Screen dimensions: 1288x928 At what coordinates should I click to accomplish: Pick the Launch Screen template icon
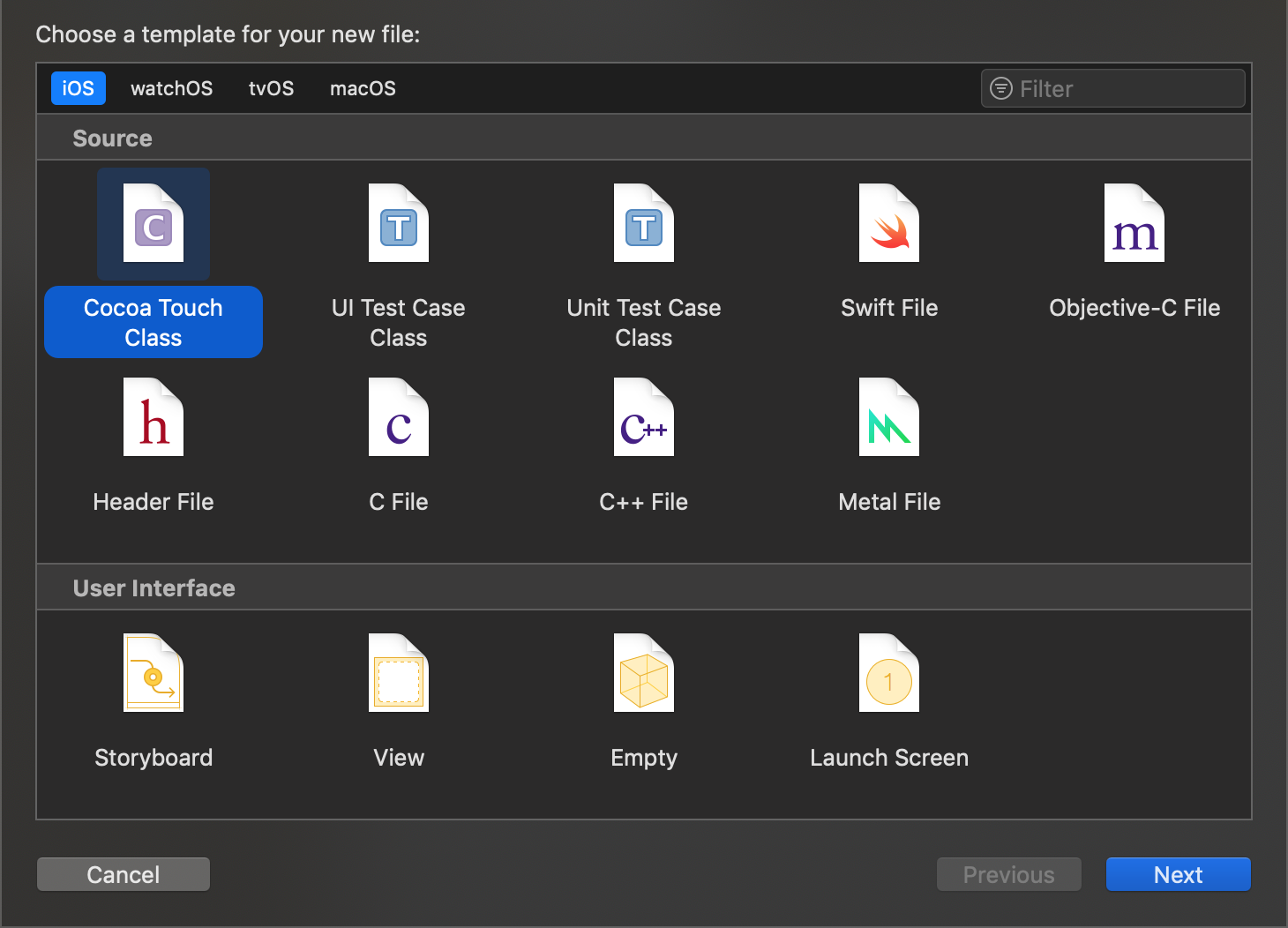tap(889, 674)
